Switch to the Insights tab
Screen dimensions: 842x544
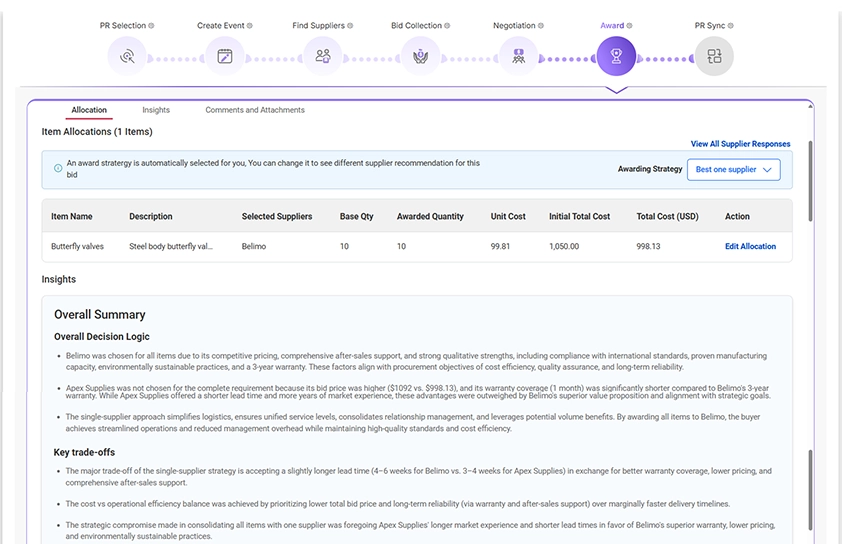click(156, 110)
